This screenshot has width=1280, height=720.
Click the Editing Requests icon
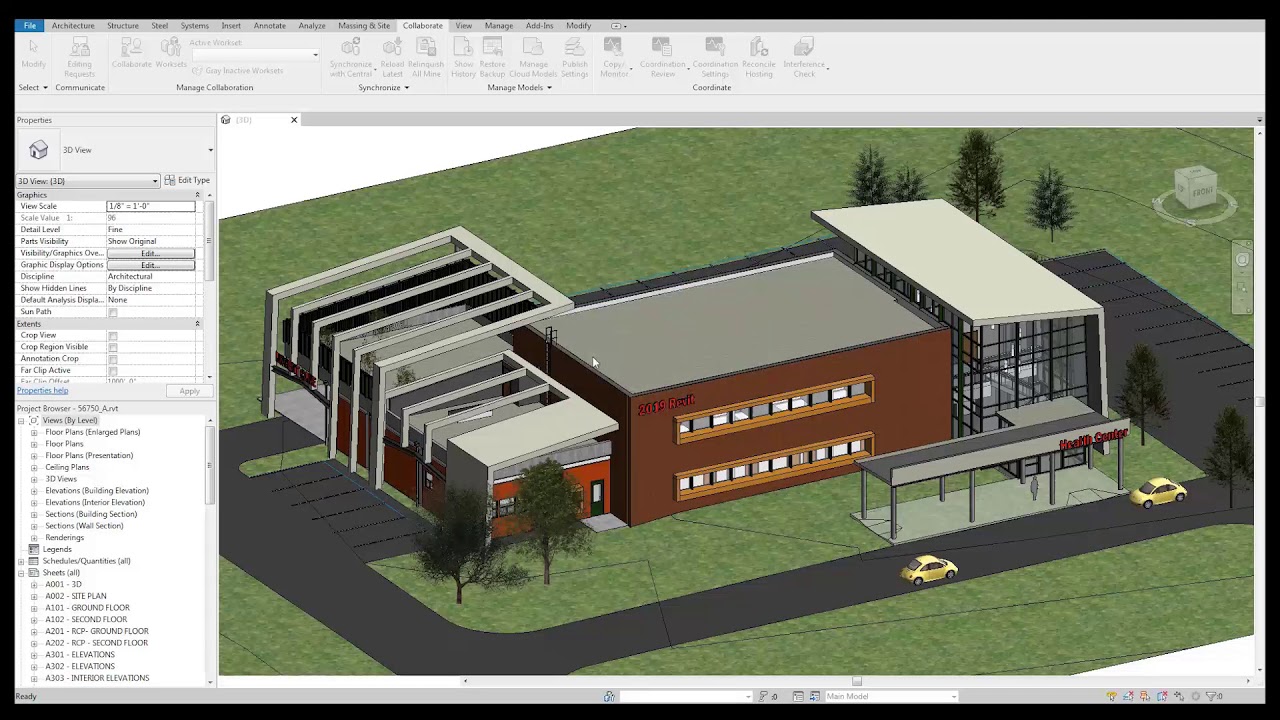coord(80,48)
